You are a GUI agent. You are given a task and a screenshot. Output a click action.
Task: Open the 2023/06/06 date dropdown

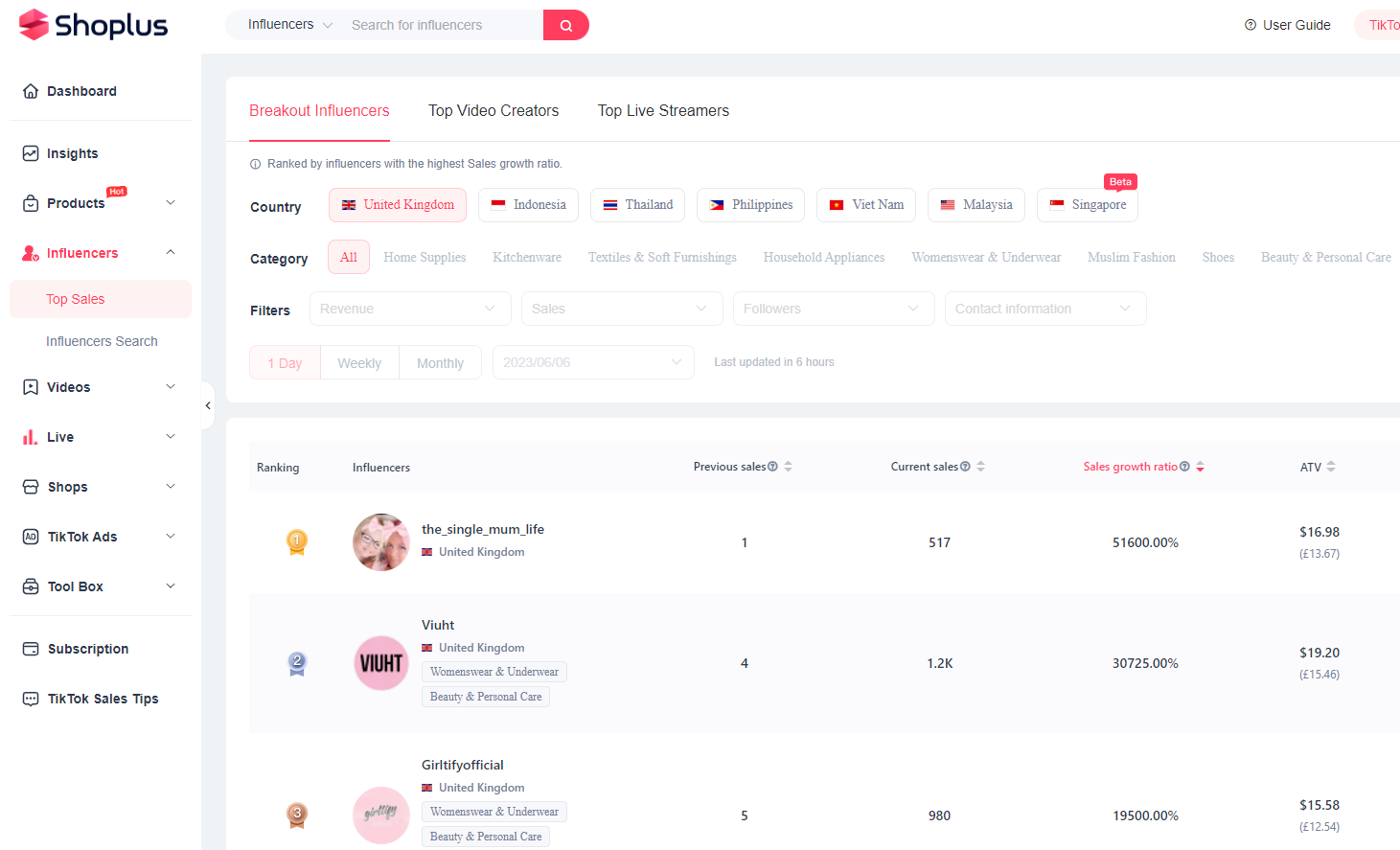point(593,362)
